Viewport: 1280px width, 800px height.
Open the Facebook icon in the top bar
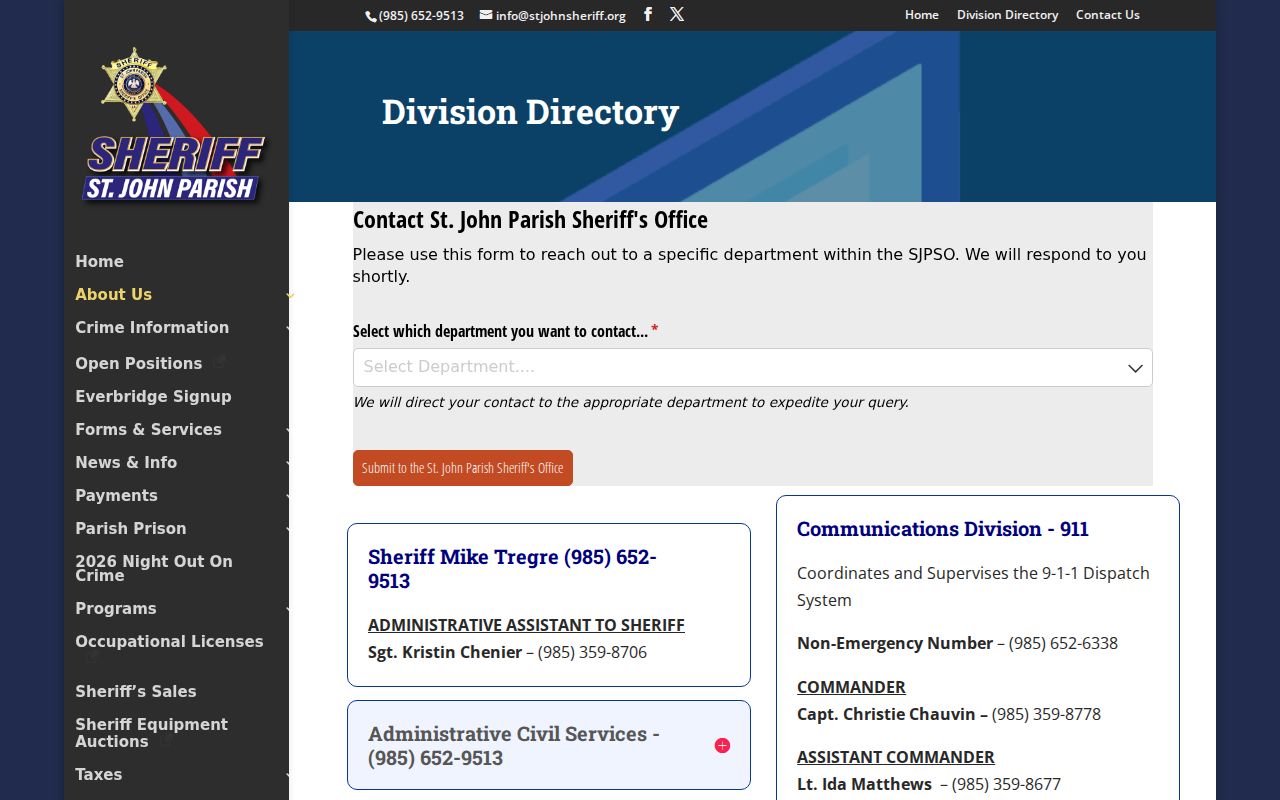click(x=648, y=14)
